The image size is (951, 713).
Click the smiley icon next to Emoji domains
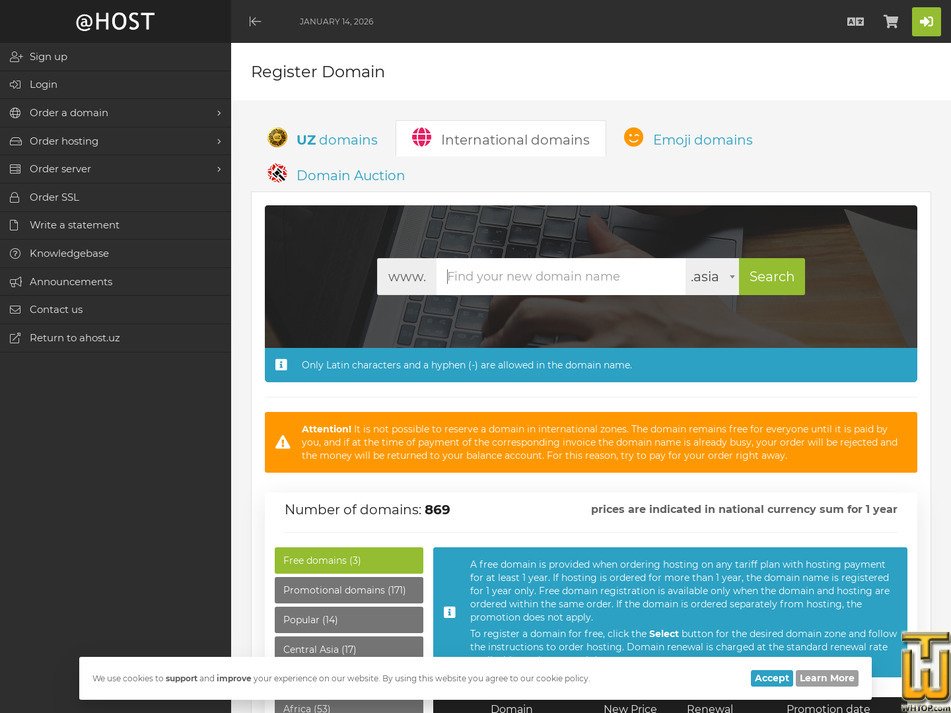coord(633,138)
